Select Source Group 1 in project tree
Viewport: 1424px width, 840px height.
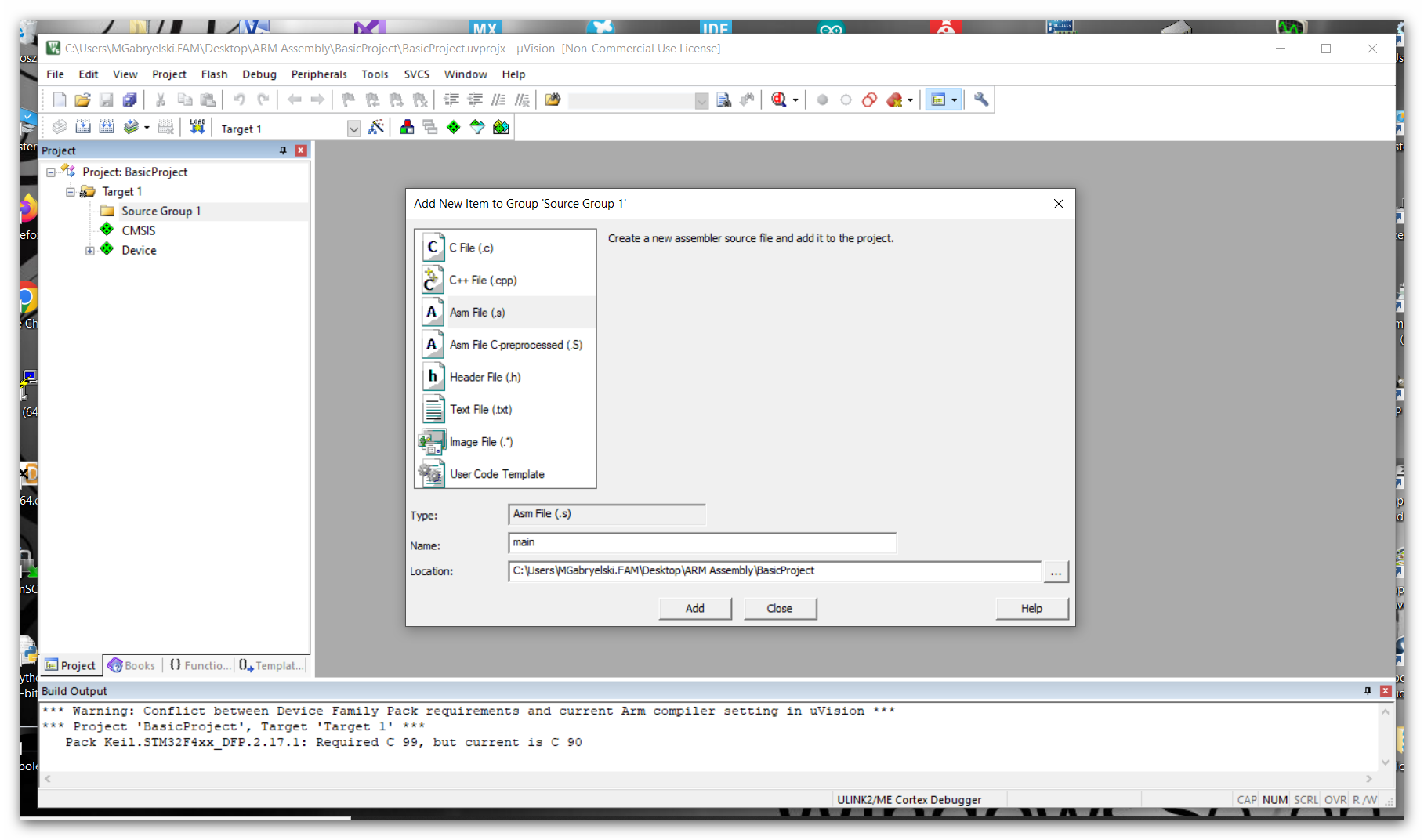[x=161, y=212]
